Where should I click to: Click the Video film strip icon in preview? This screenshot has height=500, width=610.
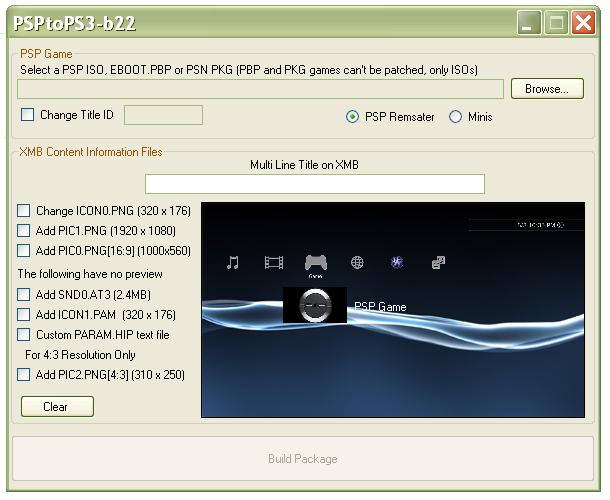click(x=274, y=263)
